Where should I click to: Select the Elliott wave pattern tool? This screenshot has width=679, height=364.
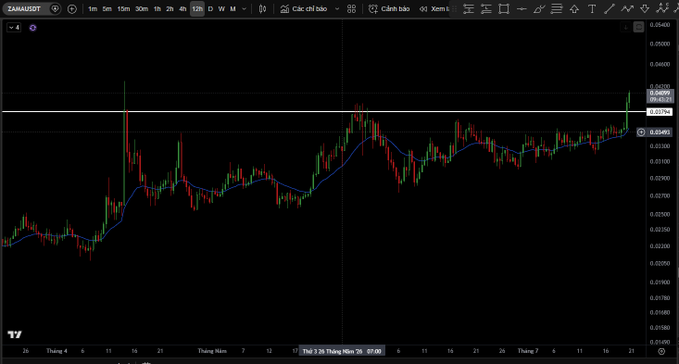662,8
